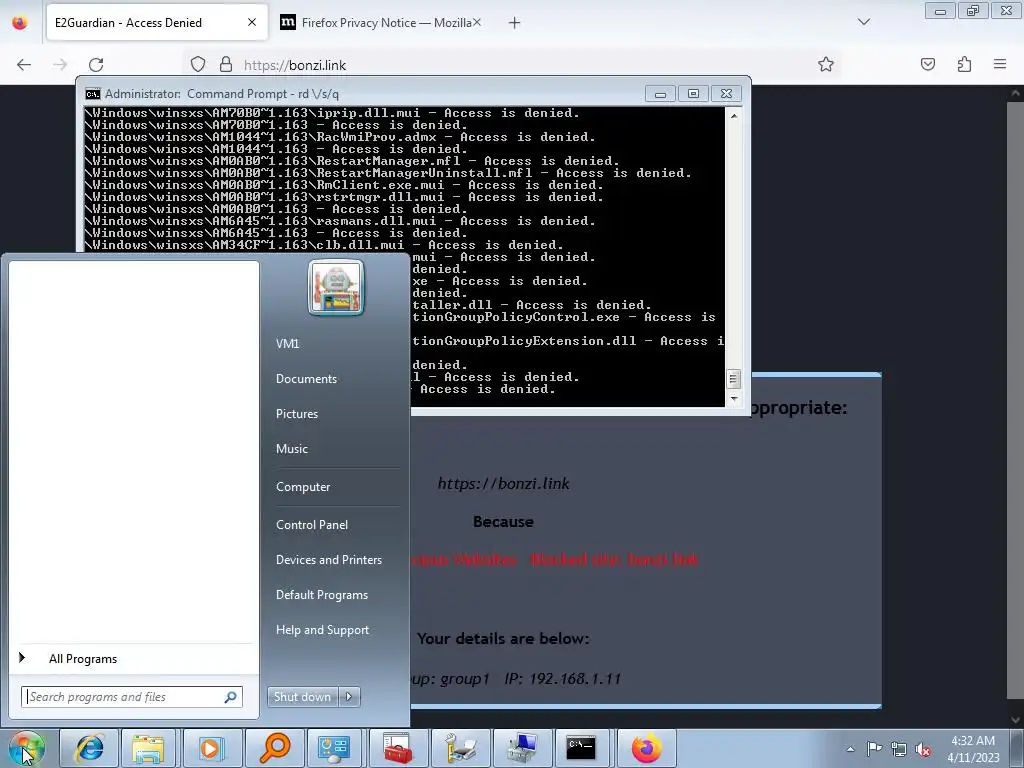Go forward in Firefox
This screenshot has height=768, width=1024.
tap(60, 65)
